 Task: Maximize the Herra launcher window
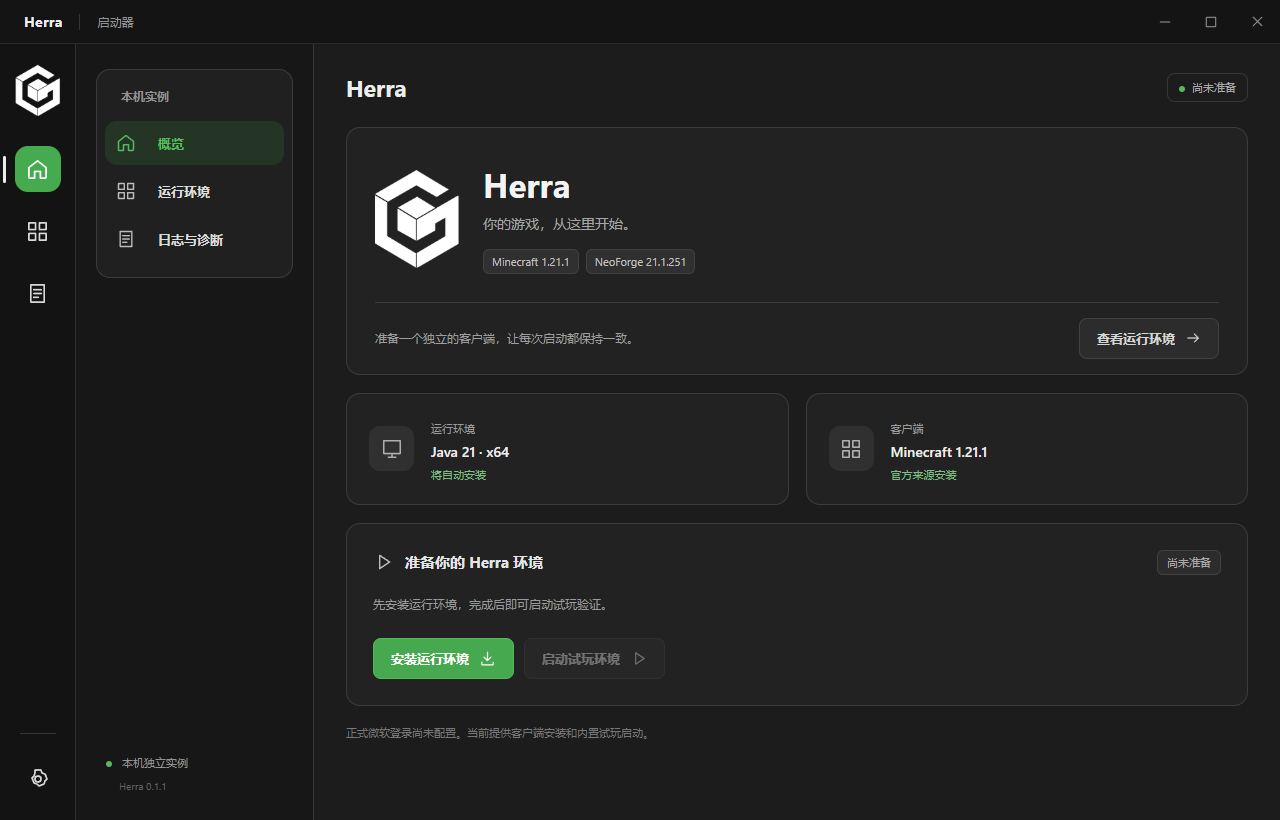pyautogui.click(x=1211, y=22)
